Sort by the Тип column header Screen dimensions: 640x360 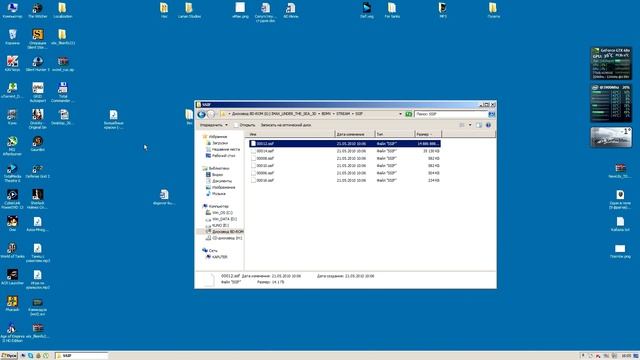(394, 134)
